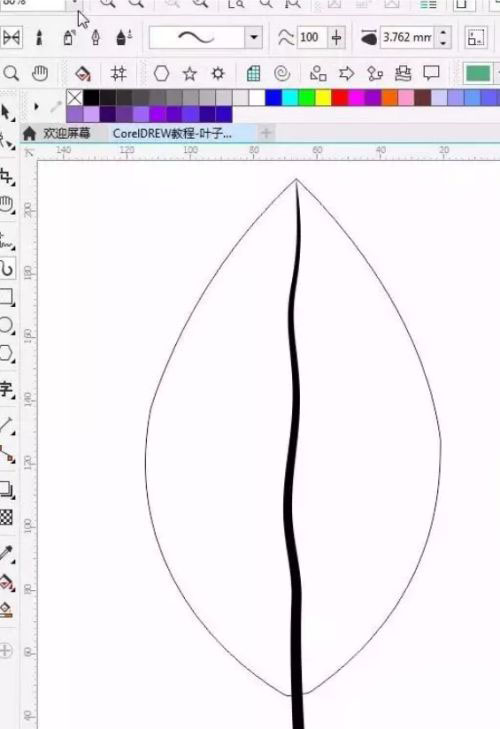Viewport: 500px width, 729px height.
Task: Select the Arrow Shapes tool
Action: click(x=347, y=73)
